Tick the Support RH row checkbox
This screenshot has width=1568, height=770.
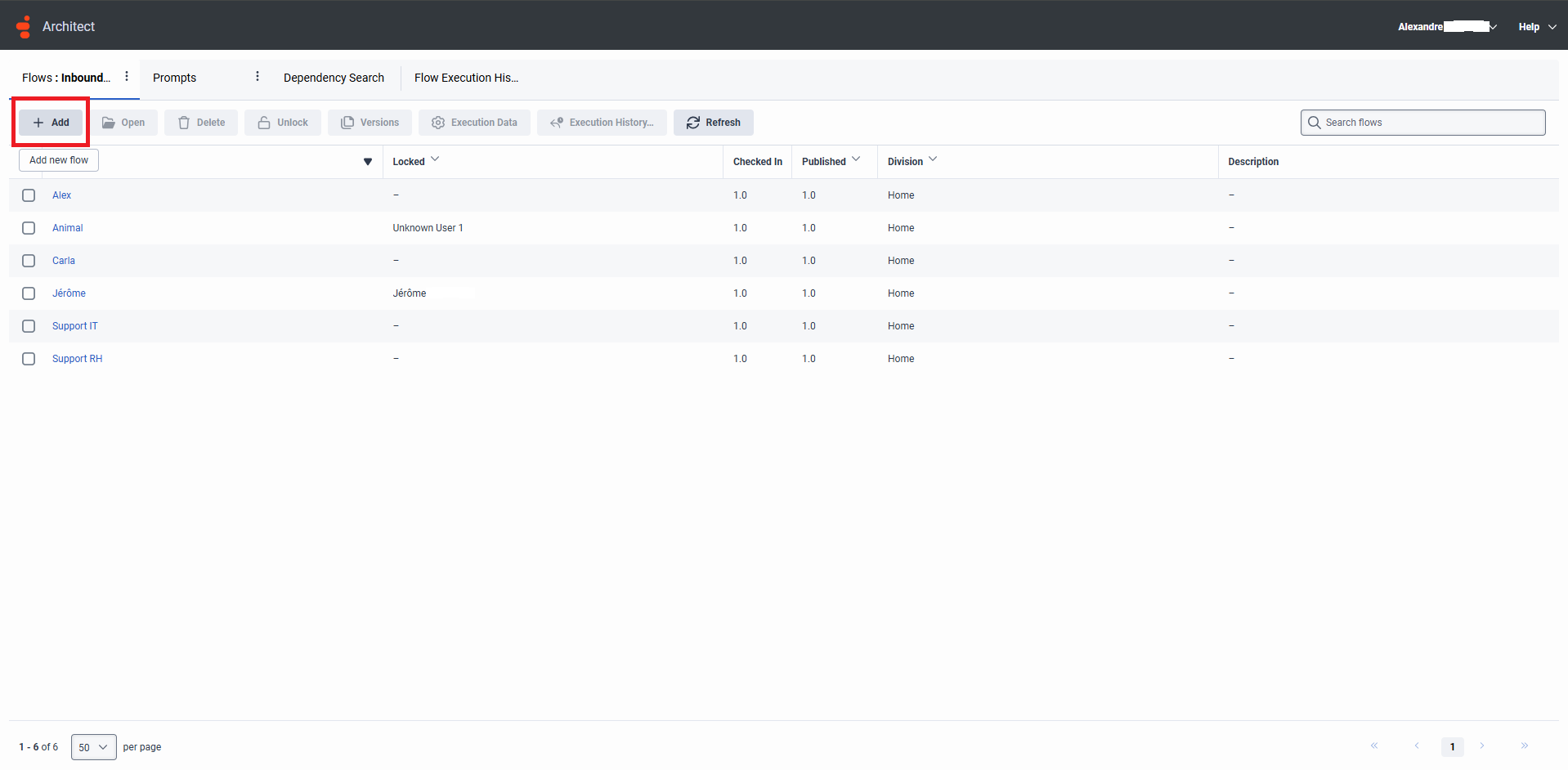pyautogui.click(x=29, y=359)
